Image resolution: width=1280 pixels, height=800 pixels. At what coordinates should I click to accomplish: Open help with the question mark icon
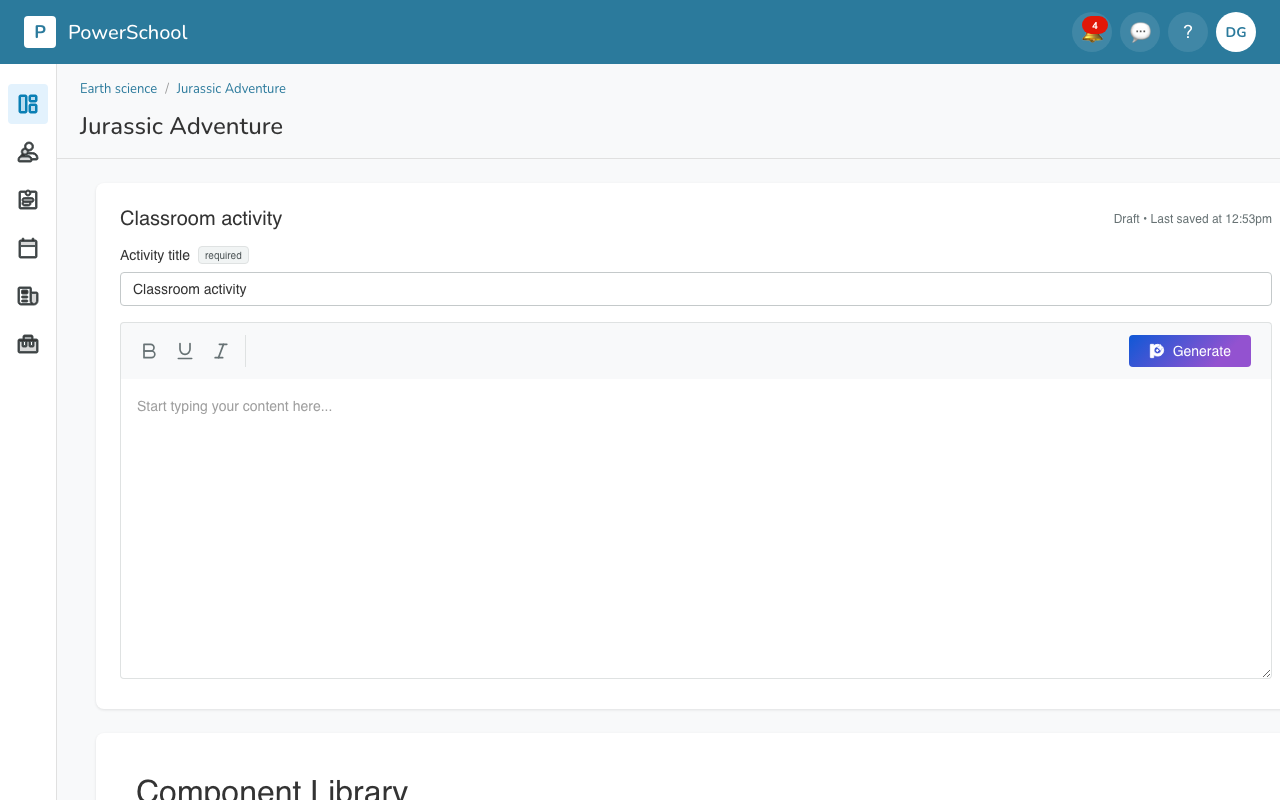tap(1187, 32)
